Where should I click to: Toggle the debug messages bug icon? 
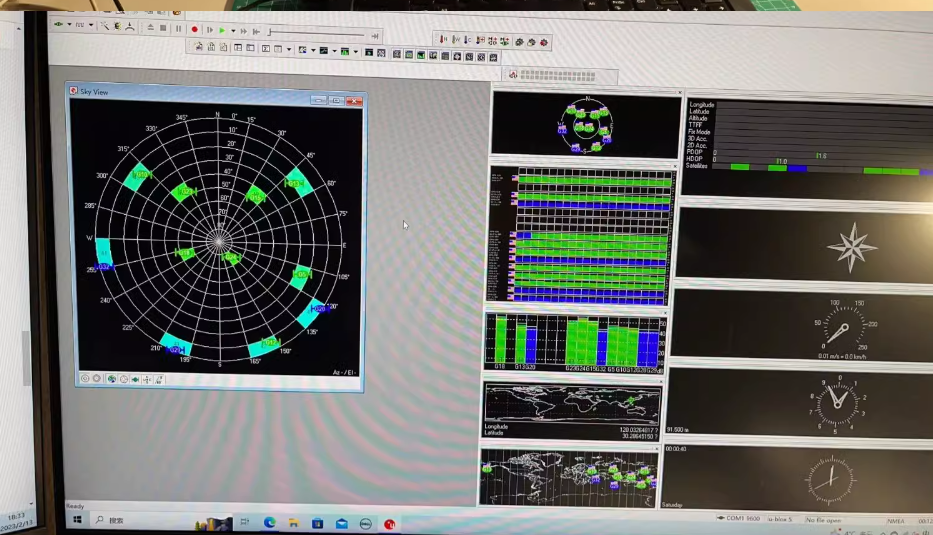[117, 26]
